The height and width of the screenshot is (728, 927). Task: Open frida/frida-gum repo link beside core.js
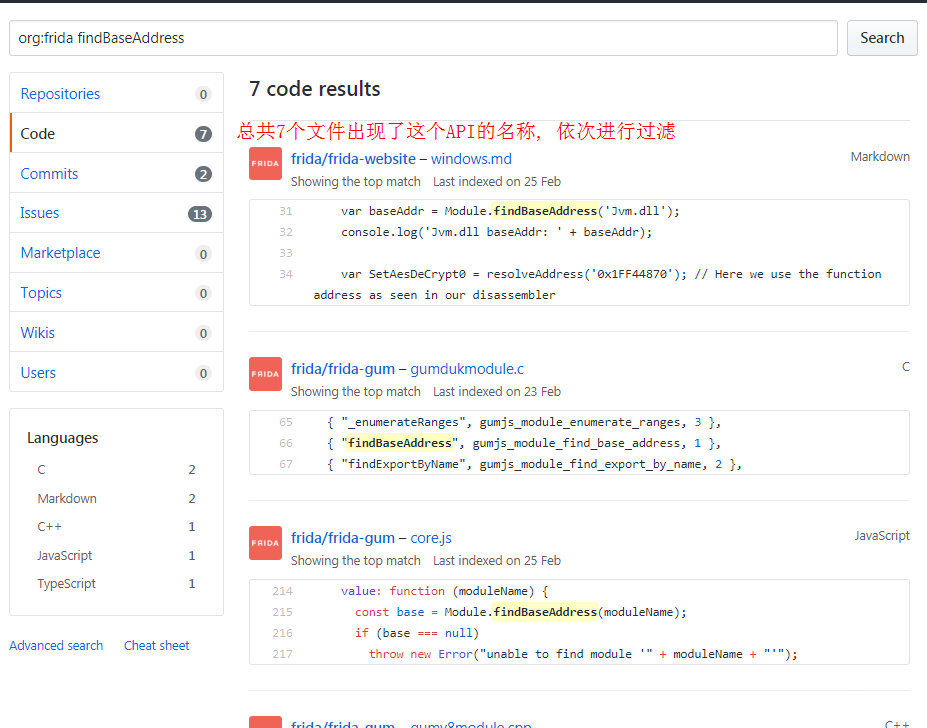coord(343,538)
